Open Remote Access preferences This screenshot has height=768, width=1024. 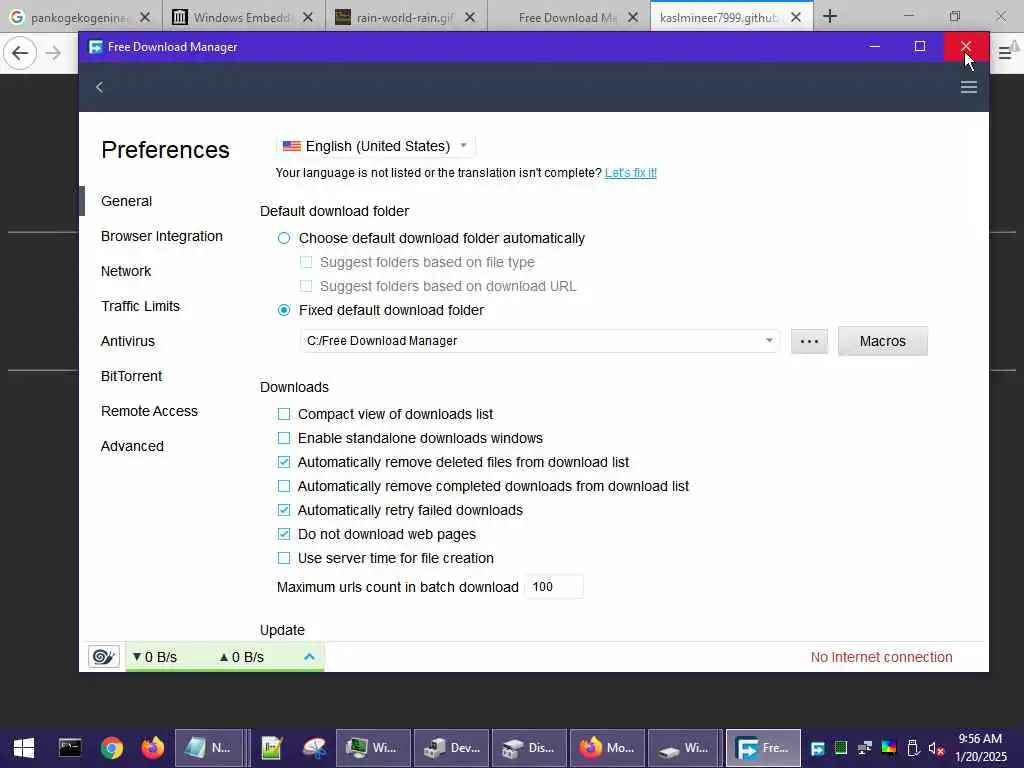tap(150, 411)
